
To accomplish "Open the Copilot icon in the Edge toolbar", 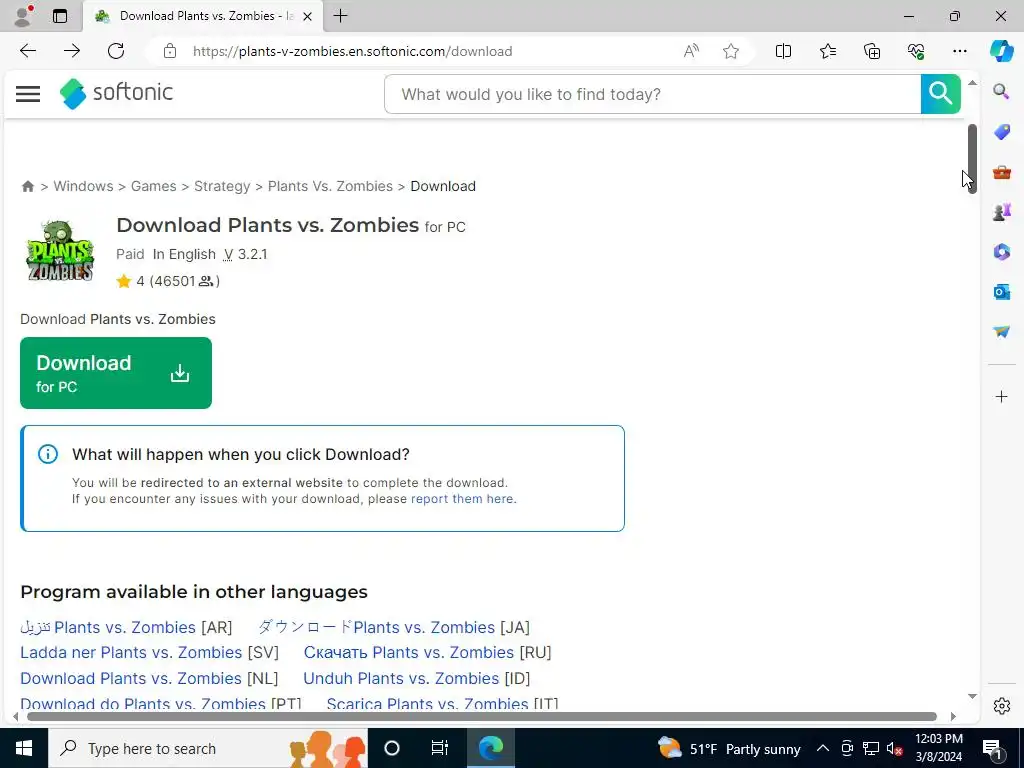I will tap(1001, 51).
